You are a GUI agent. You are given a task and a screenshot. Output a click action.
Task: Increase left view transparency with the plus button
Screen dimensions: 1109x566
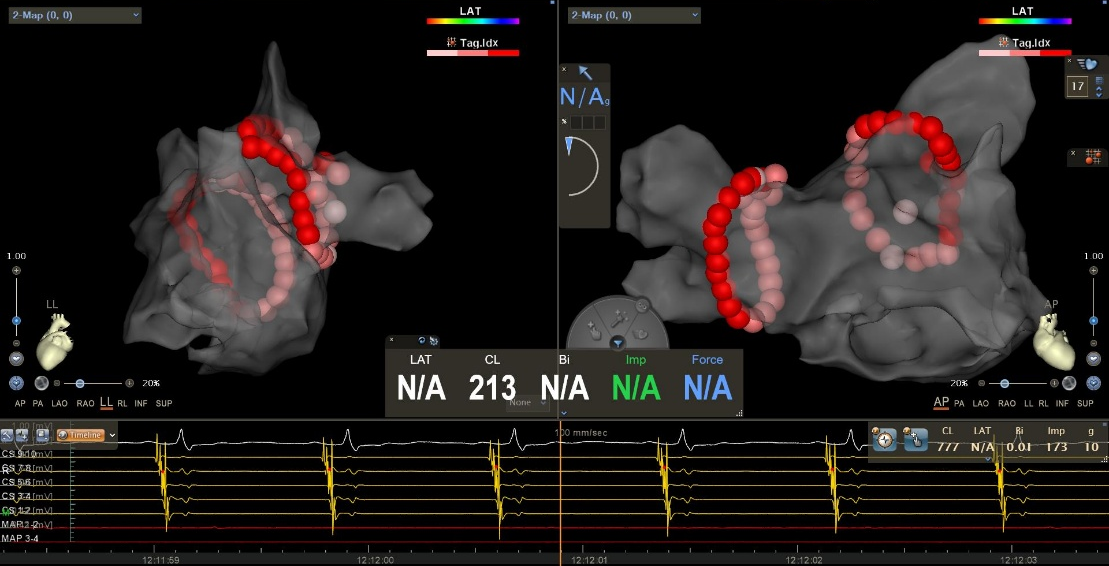tap(129, 383)
